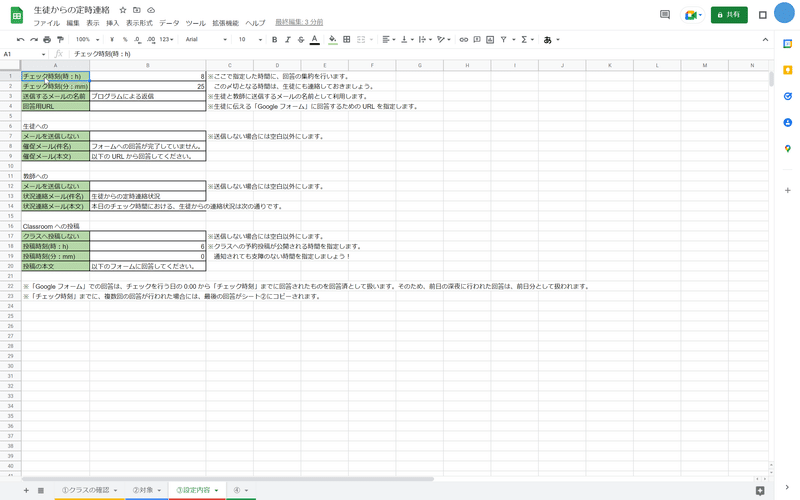Image resolution: width=800 pixels, height=500 pixels.
Task: Open the ツール menu
Action: (x=195, y=23)
